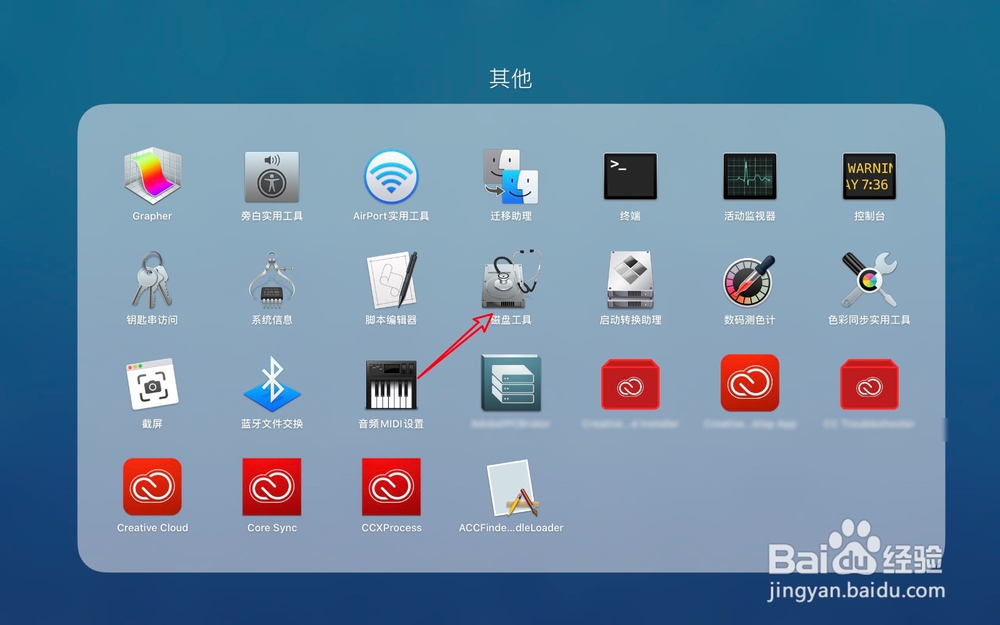The height and width of the screenshot is (625, 1000).
Task: Open 音频MIDI设置 (Audio MIDI Setup)
Action: click(390, 386)
